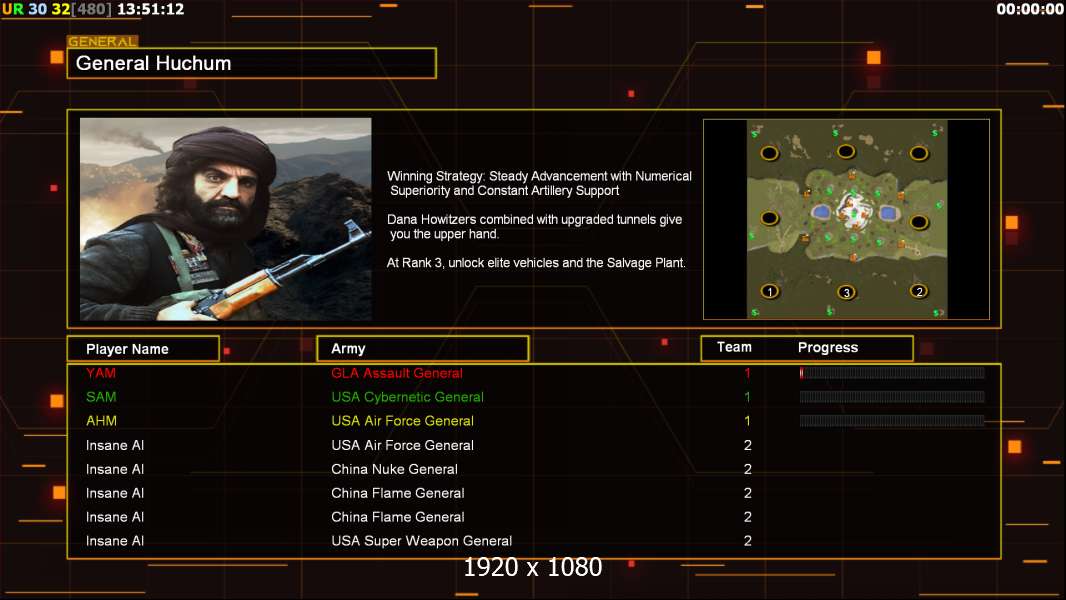Click YAM's loading progress bar
Screen dimensions: 1066x600
coord(892,372)
